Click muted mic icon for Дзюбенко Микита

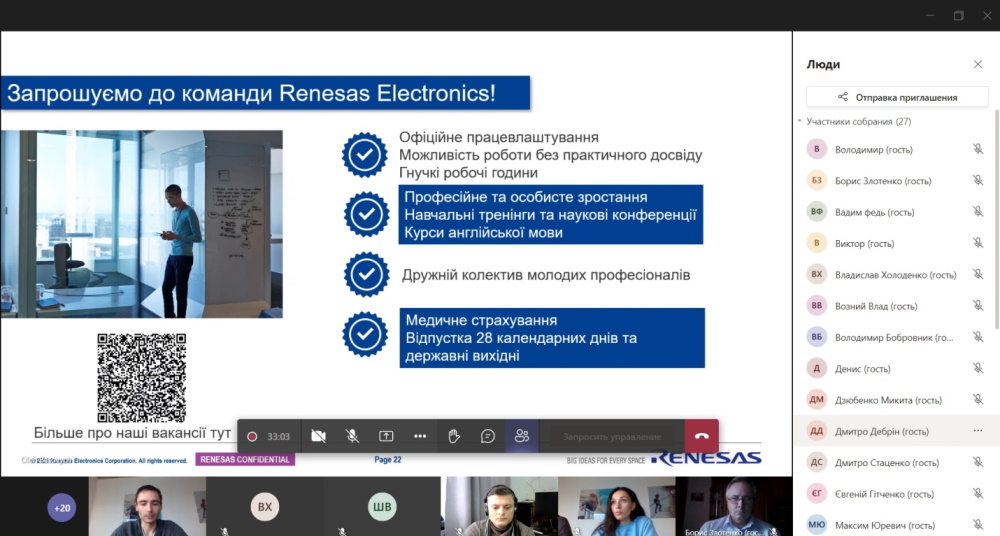(978, 399)
